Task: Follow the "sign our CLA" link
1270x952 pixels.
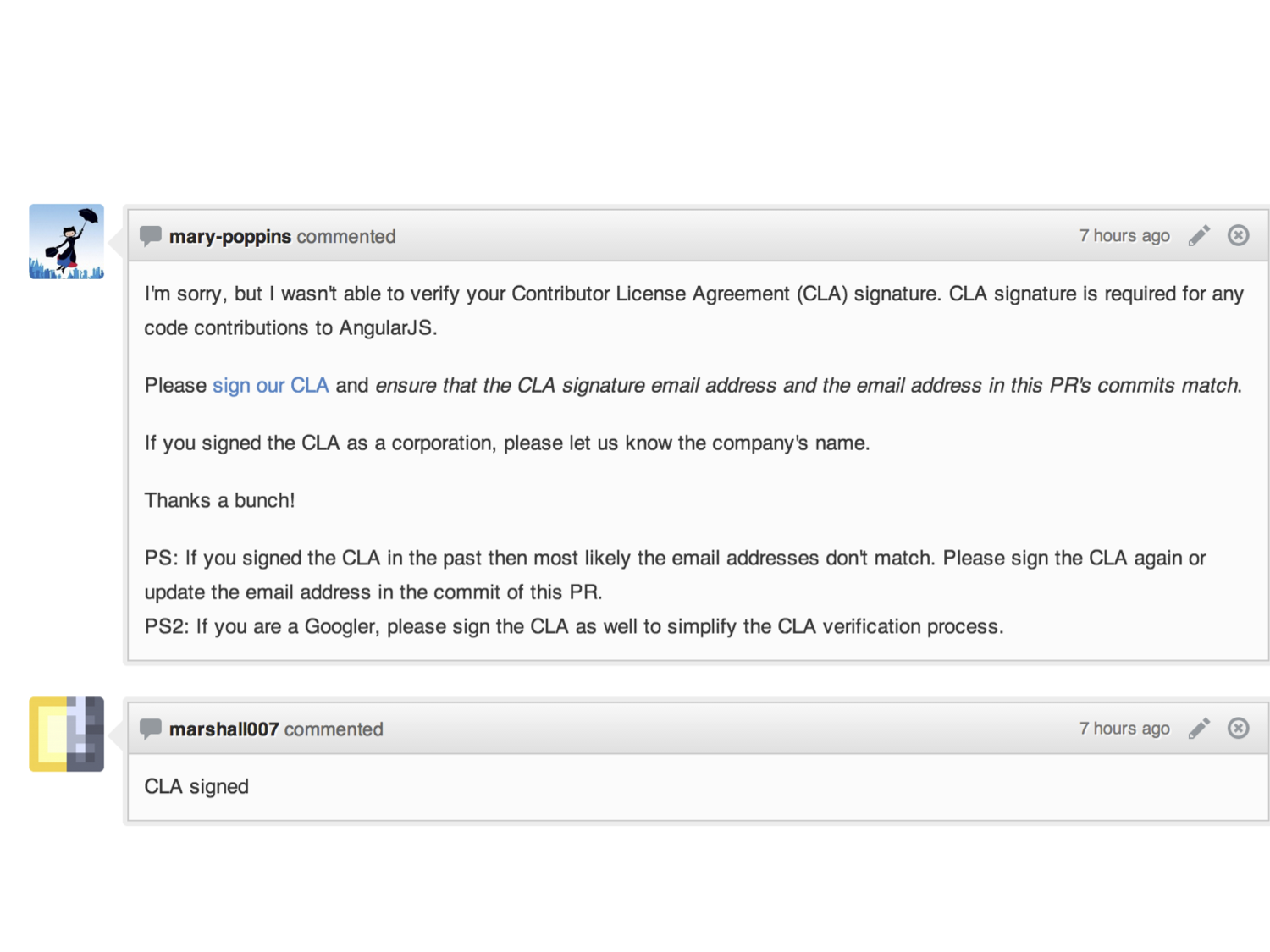Action: click(270, 386)
